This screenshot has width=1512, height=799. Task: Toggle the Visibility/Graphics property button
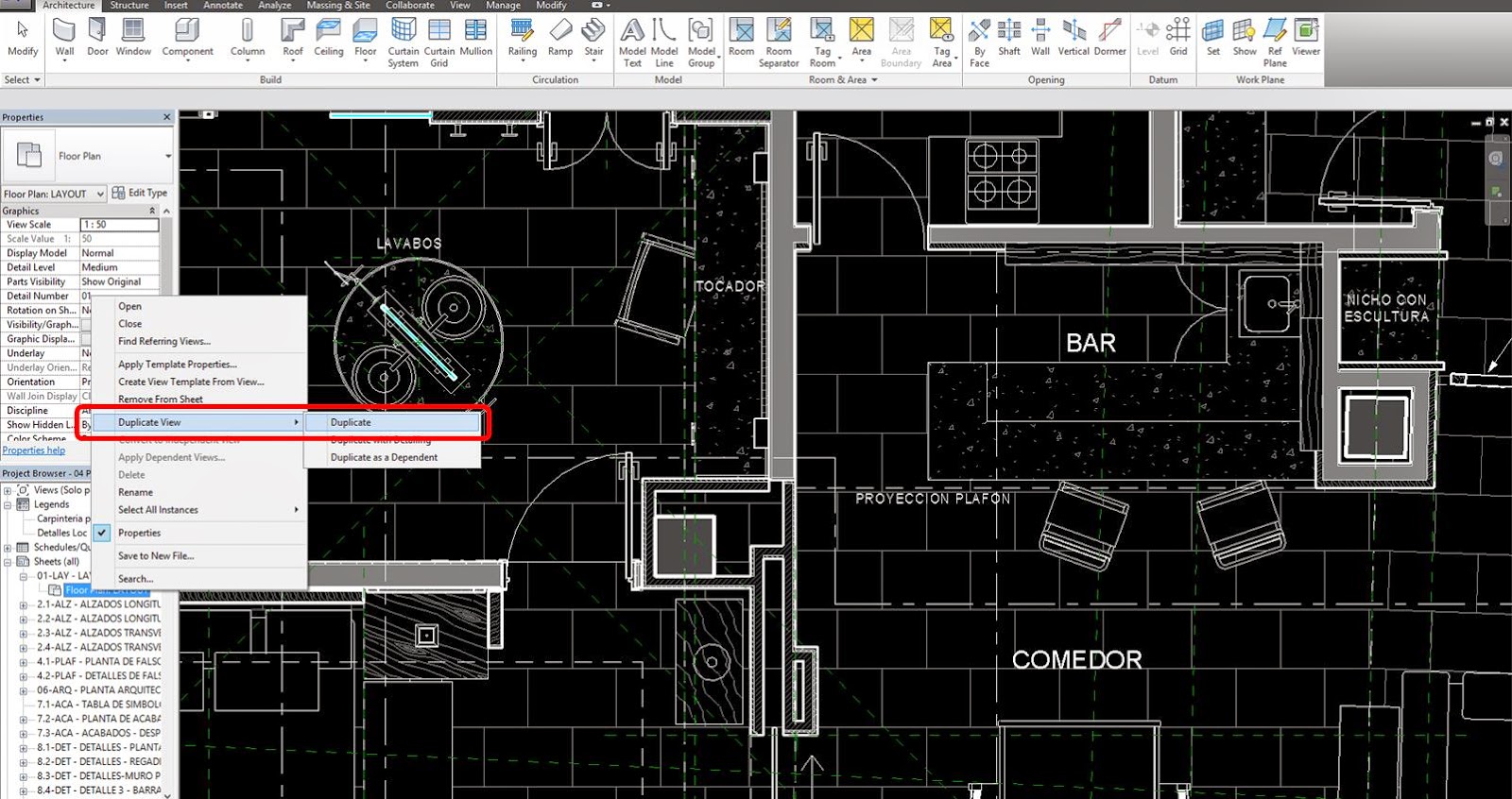pyautogui.click(x=86, y=324)
